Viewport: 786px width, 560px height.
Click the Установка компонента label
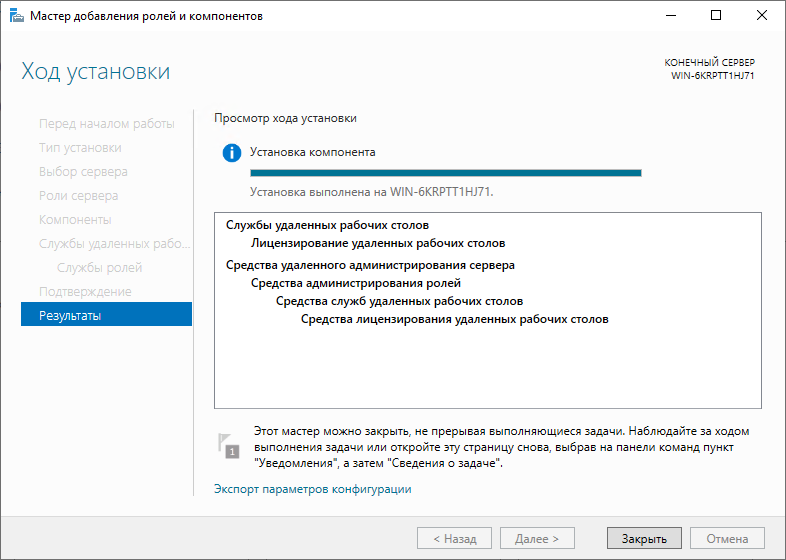pos(313,152)
